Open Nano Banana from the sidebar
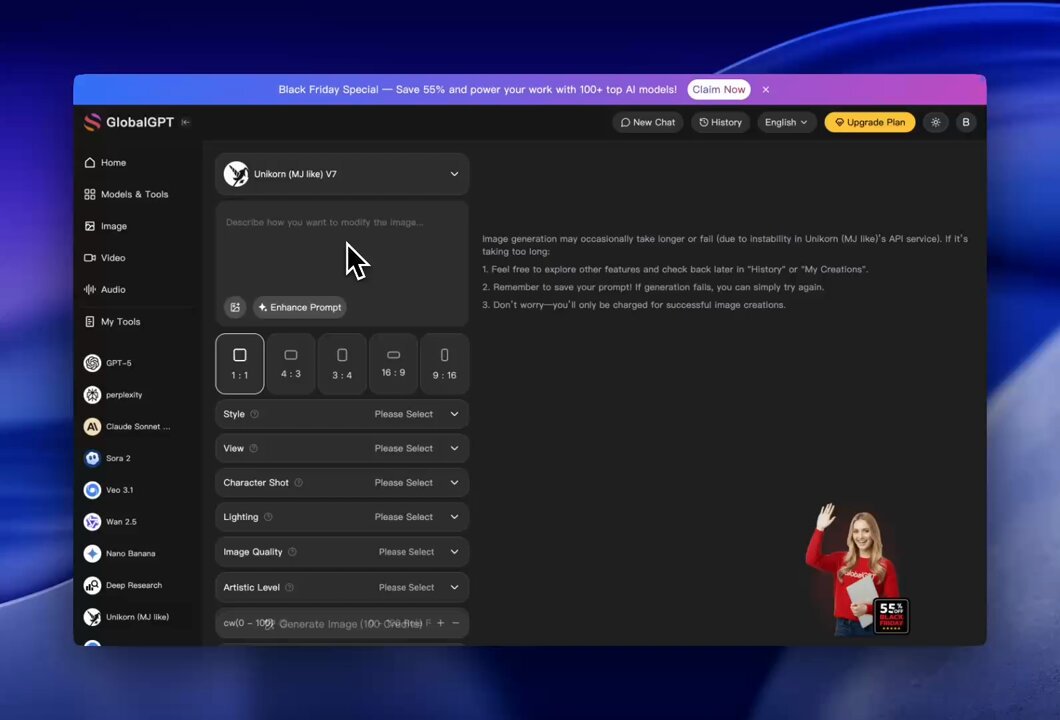This screenshot has width=1060, height=720. [120, 554]
